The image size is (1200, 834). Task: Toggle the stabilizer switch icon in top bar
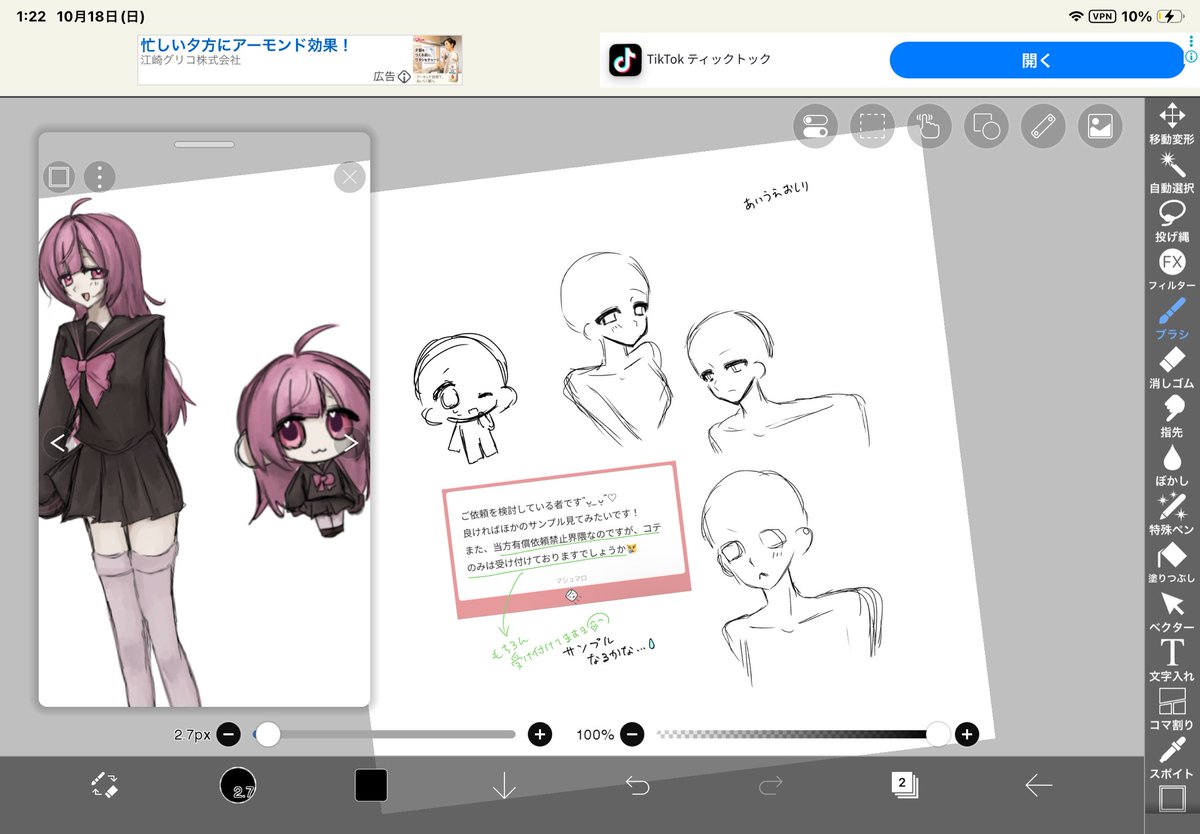[816, 126]
